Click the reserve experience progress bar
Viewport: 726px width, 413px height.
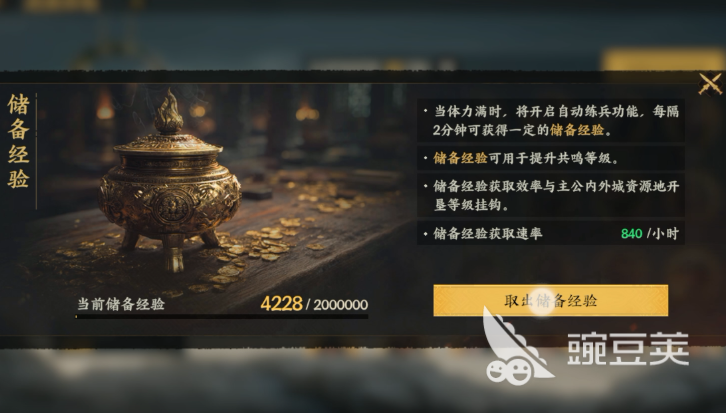click(x=222, y=317)
